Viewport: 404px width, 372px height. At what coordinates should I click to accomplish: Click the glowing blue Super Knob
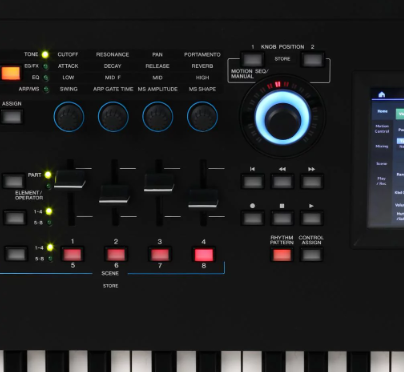pyautogui.click(x=283, y=117)
